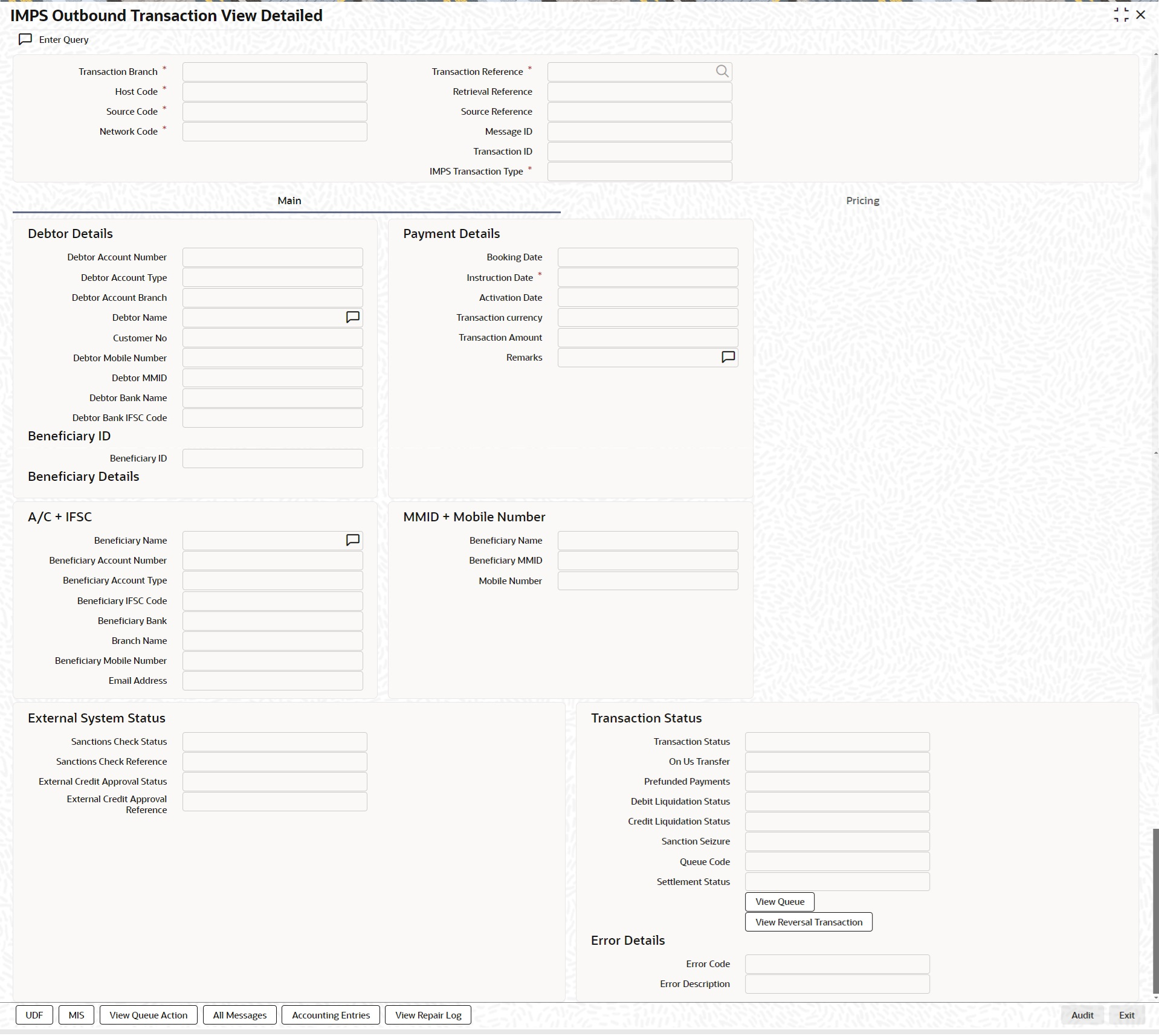Focus the IMPS Transaction Type field
This screenshot has height=1036, width=1159.
640,172
